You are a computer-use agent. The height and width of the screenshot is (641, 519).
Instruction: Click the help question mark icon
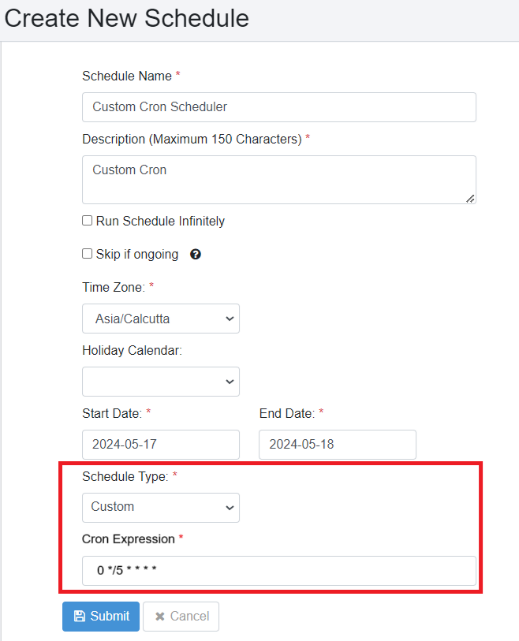(x=195, y=254)
